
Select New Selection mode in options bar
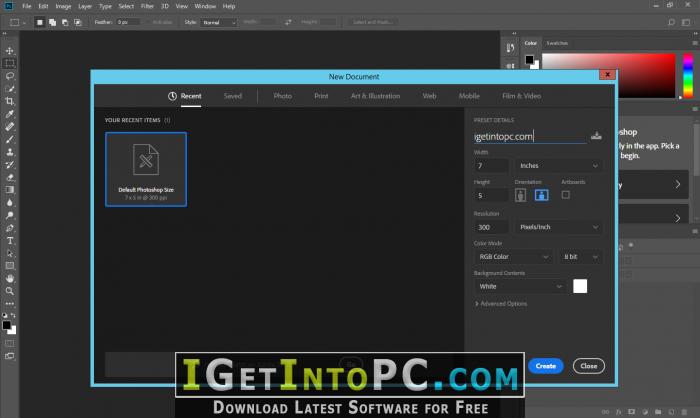pyautogui.click(x=40, y=22)
